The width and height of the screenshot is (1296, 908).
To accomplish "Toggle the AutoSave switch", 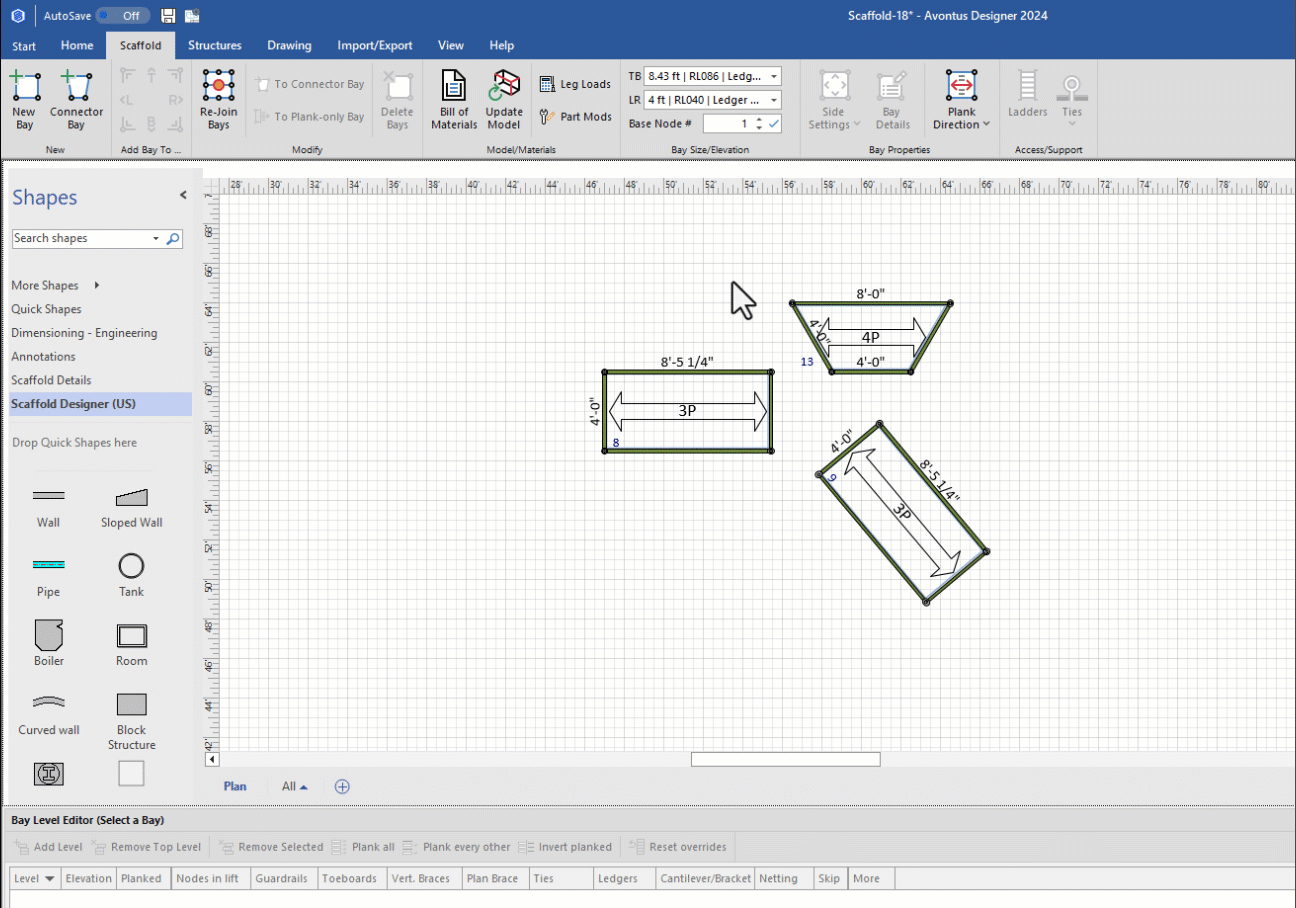I will (123, 16).
